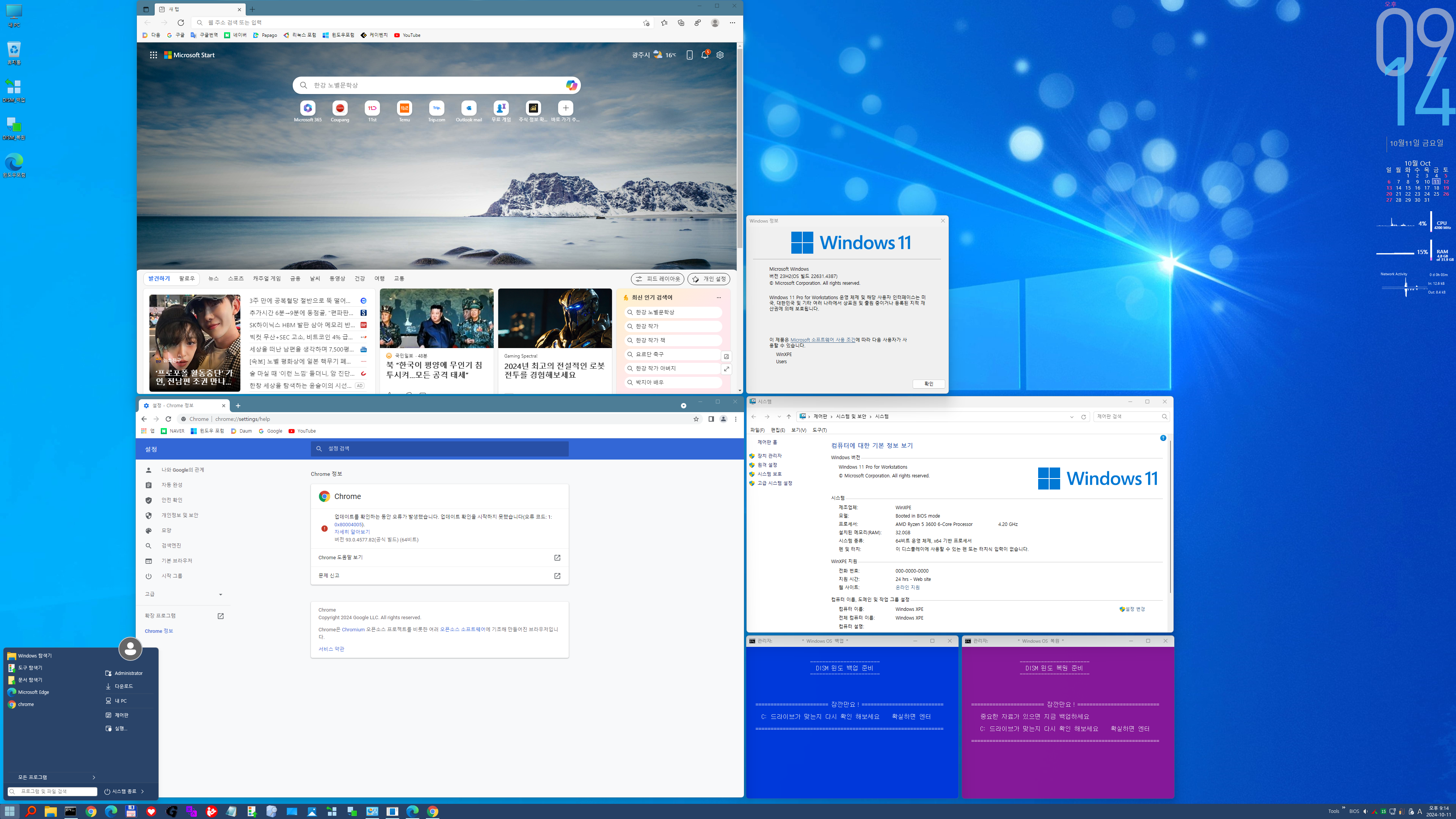The width and height of the screenshot is (1456, 819).
Task: Click 확인 in Windows 정보 dialog
Action: 929,384
